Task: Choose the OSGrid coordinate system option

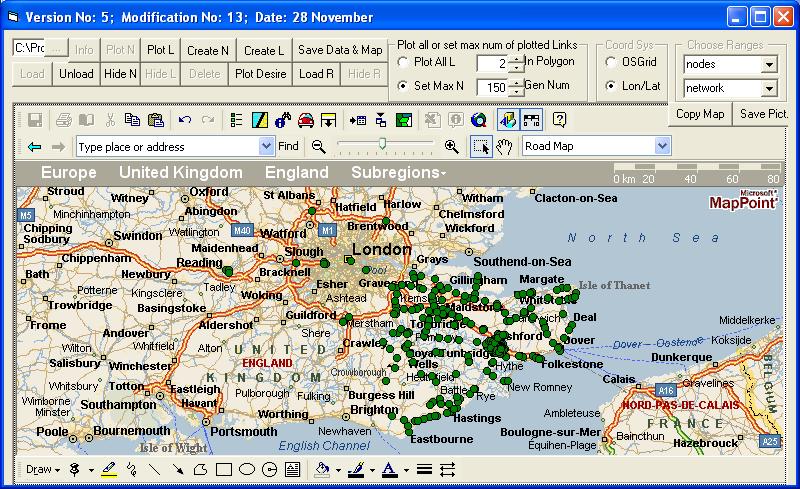Action: click(610, 62)
